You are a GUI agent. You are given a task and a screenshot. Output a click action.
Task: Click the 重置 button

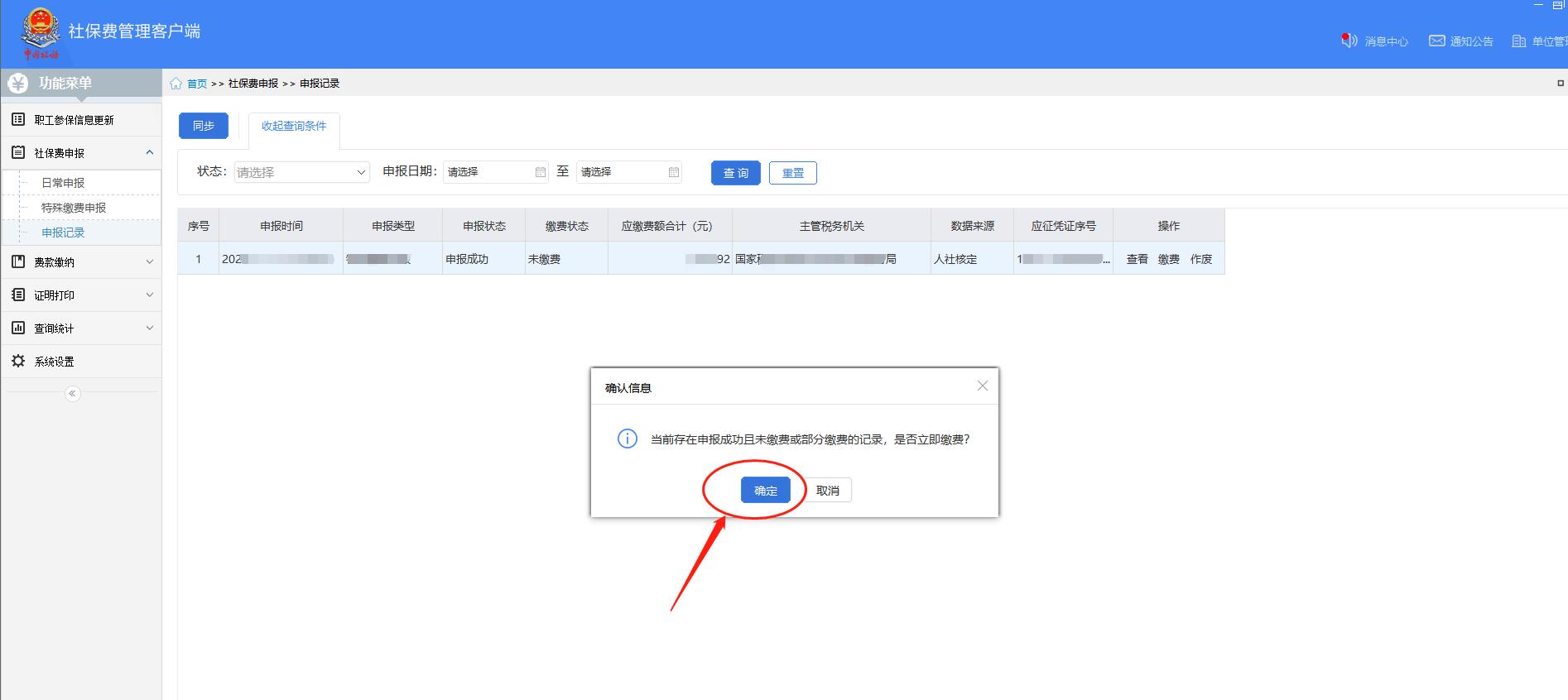(793, 172)
